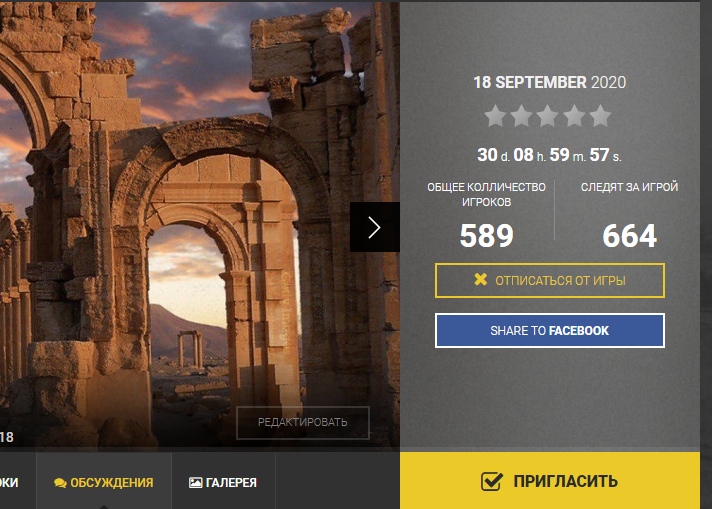The image size is (712, 509).
Task: Rate the game with first star
Action: point(495,116)
